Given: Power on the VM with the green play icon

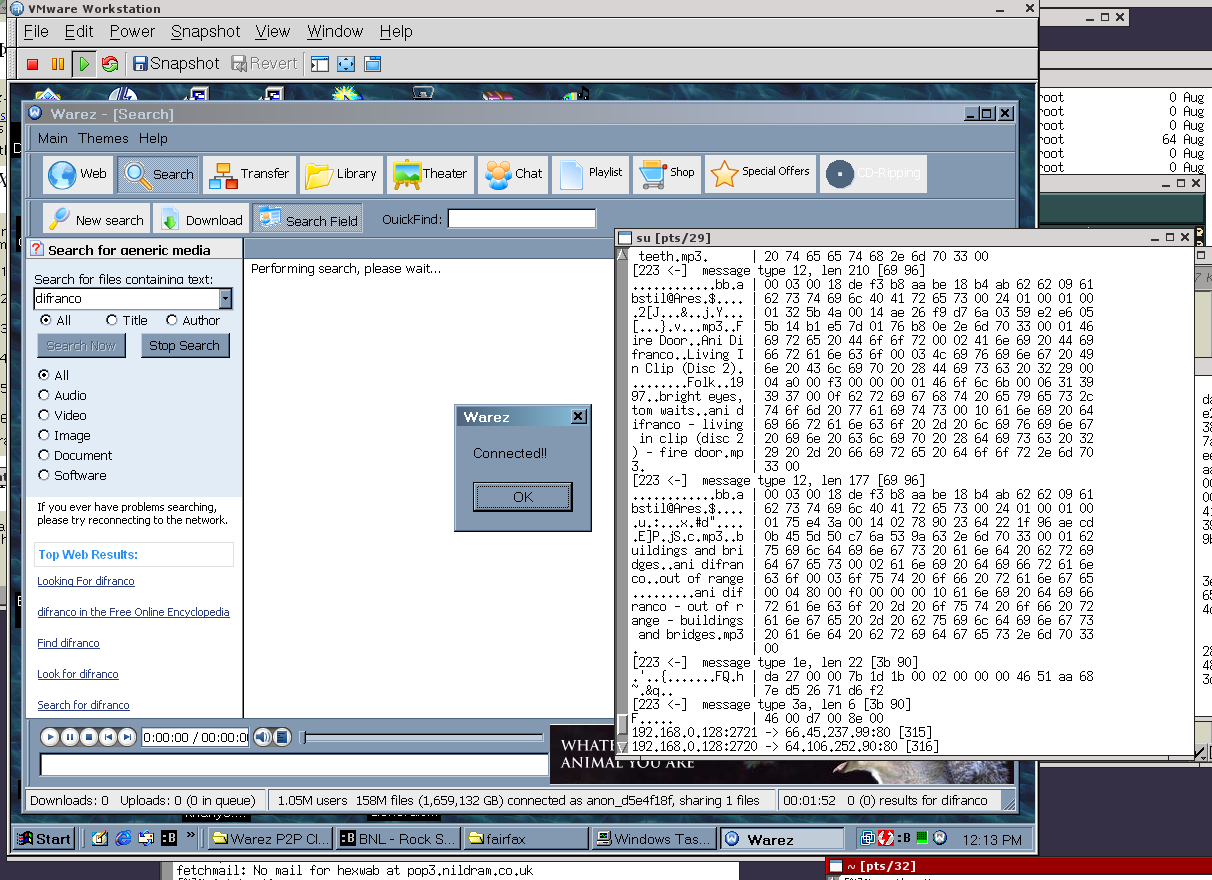Looking at the screenshot, I should click(84, 64).
